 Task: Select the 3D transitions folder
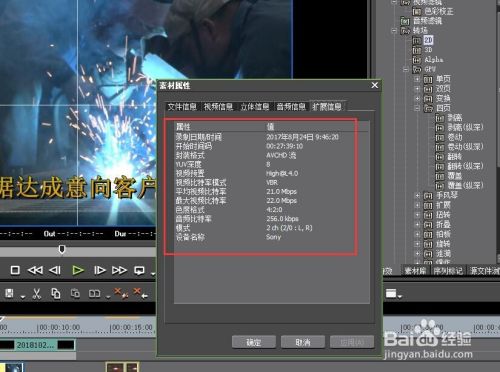pyautogui.click(x=428, y=50)
